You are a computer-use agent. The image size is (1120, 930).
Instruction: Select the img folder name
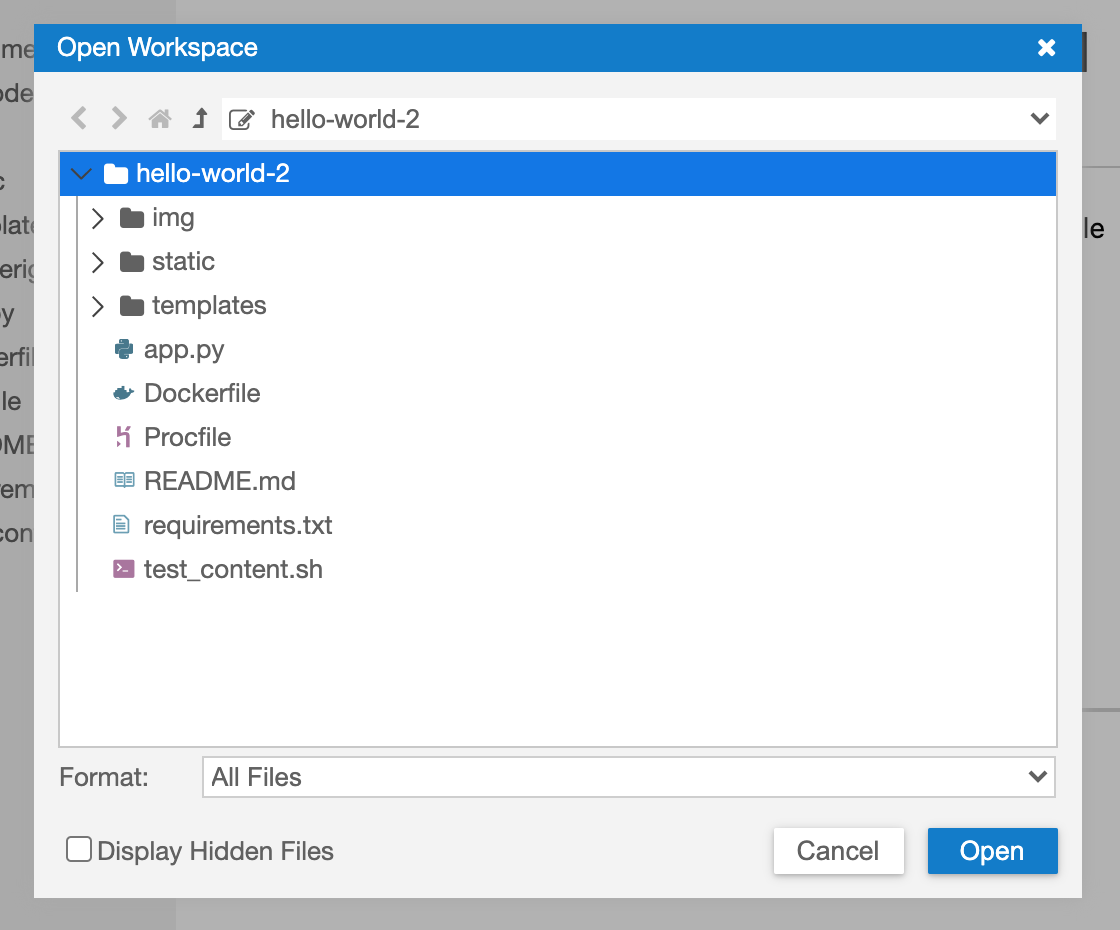pos(173,218)
